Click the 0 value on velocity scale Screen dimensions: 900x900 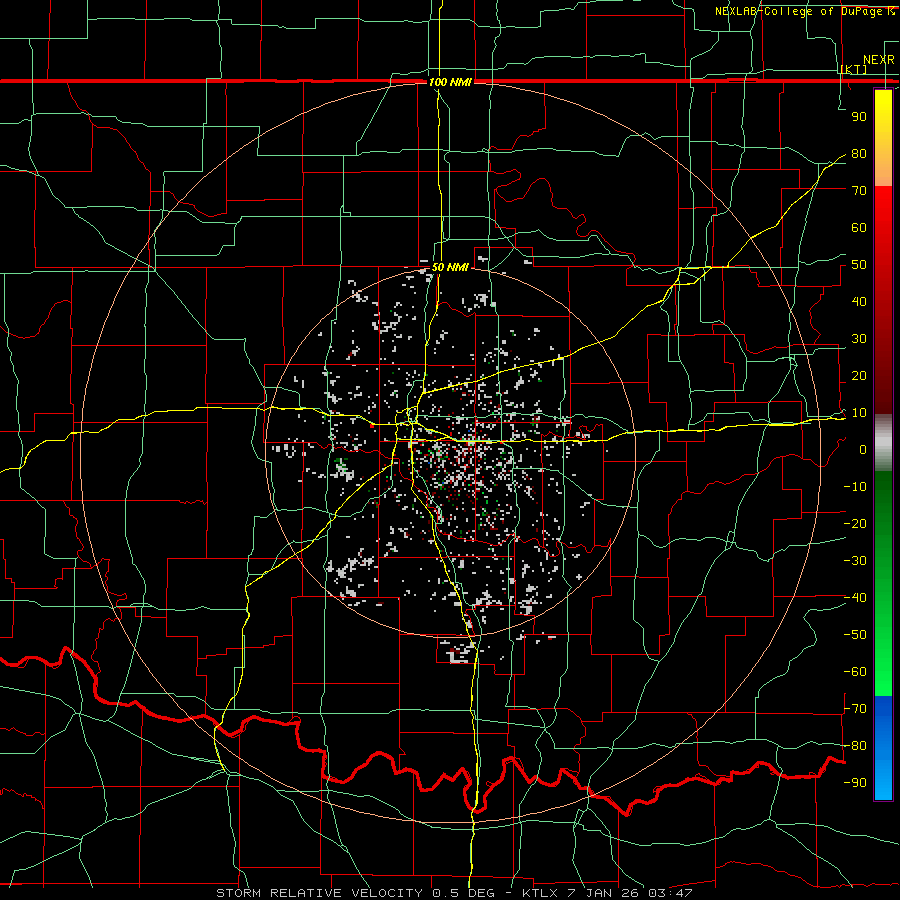[863, 449]
